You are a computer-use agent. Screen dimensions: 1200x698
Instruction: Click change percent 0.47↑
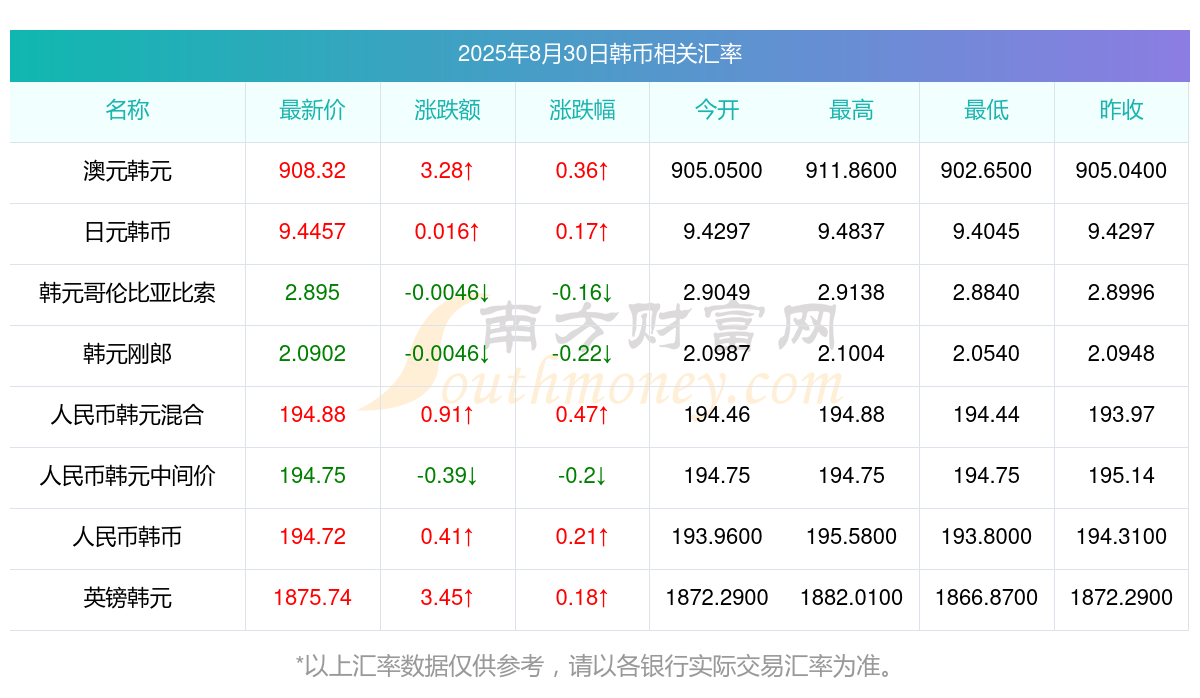pyautogui.click(x=583, y=415)
